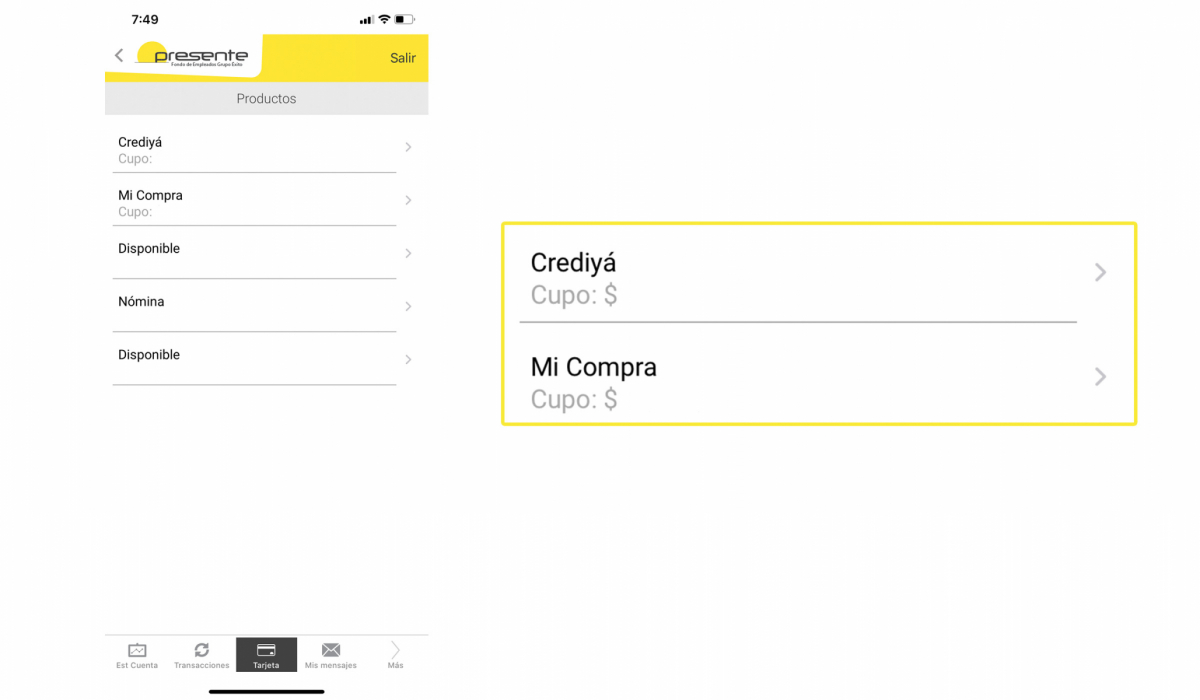This screenshot has width=1200, height=700.
Task: Tap the Wi-Fi indicator in the status bar
Action: click(x=384, y=20)
